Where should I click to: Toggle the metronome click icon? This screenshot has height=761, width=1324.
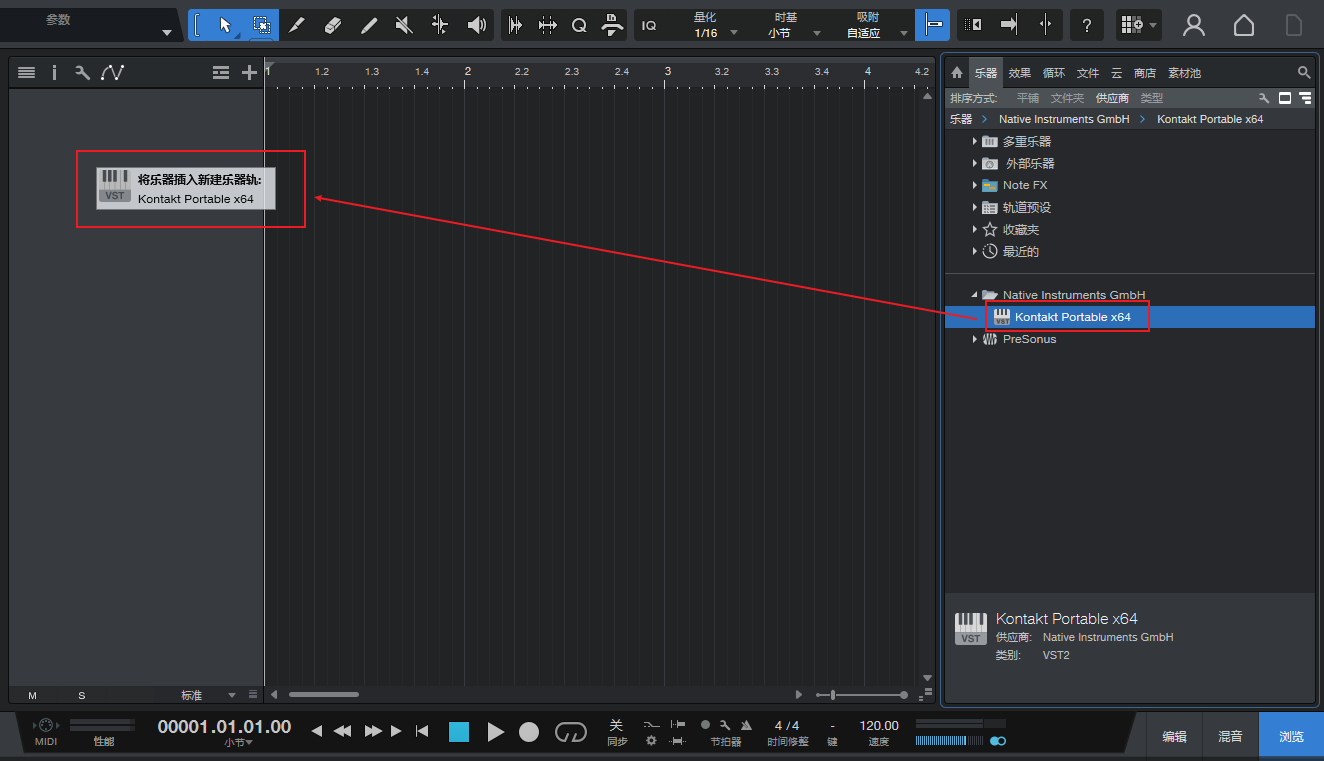pos(746,725)
